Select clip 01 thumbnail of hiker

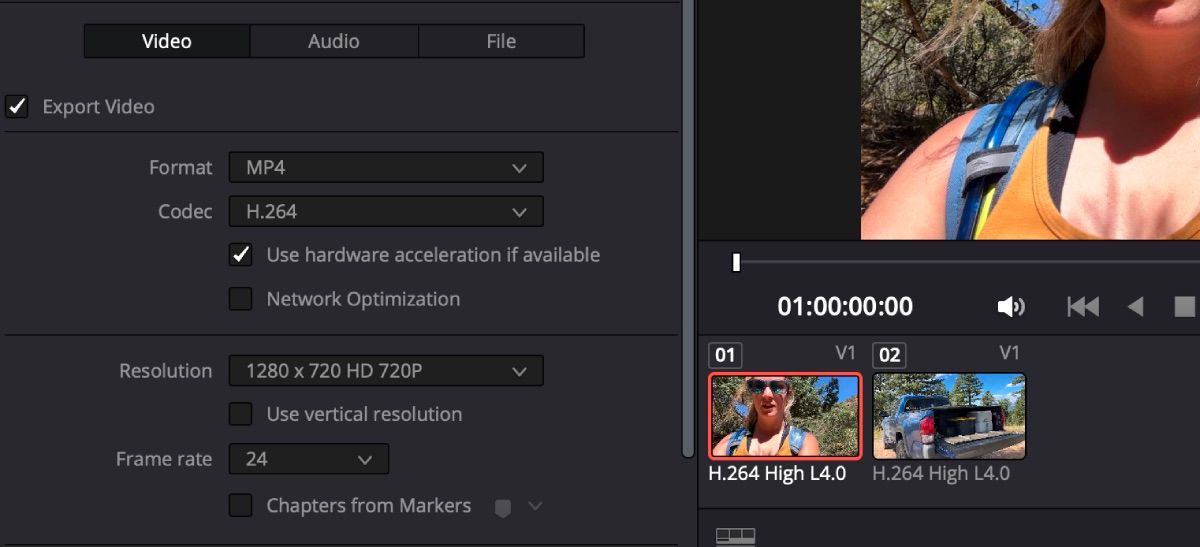785,416
